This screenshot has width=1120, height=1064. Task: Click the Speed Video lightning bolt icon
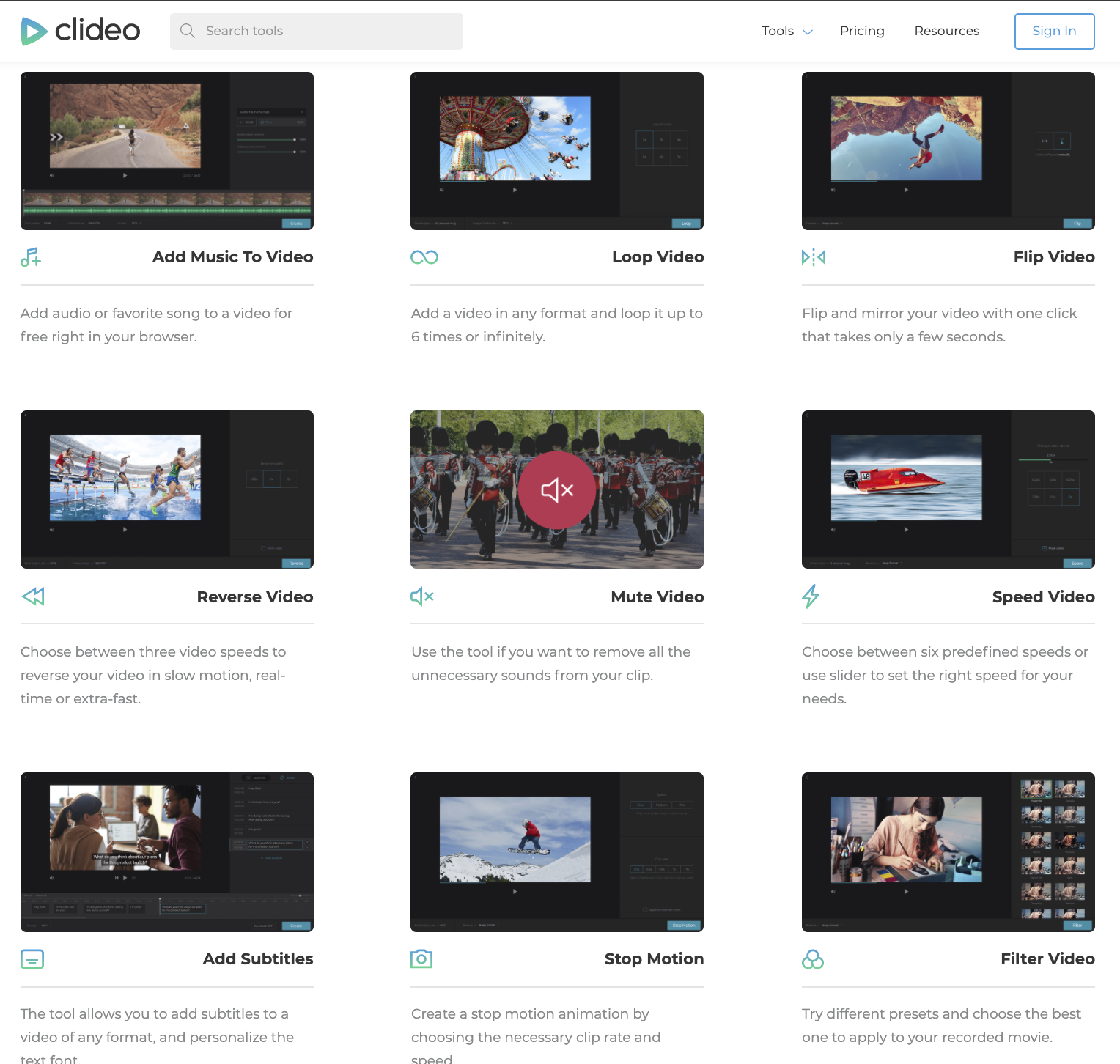(x=811, y=596)
